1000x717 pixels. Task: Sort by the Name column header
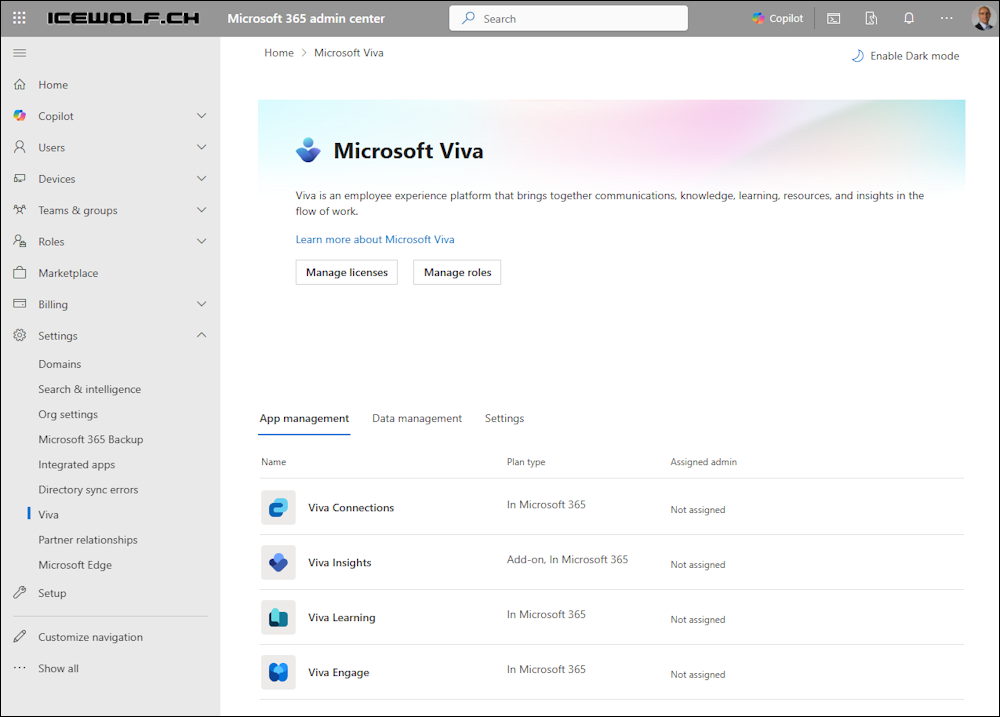pyautogui.click(x=274, y=462)
